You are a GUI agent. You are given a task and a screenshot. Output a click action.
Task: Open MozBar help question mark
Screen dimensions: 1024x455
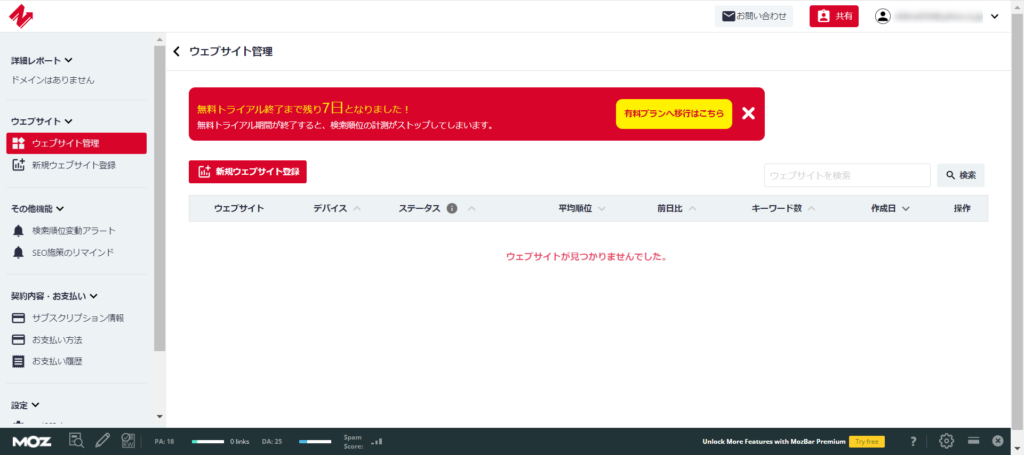tap(914, 441)
